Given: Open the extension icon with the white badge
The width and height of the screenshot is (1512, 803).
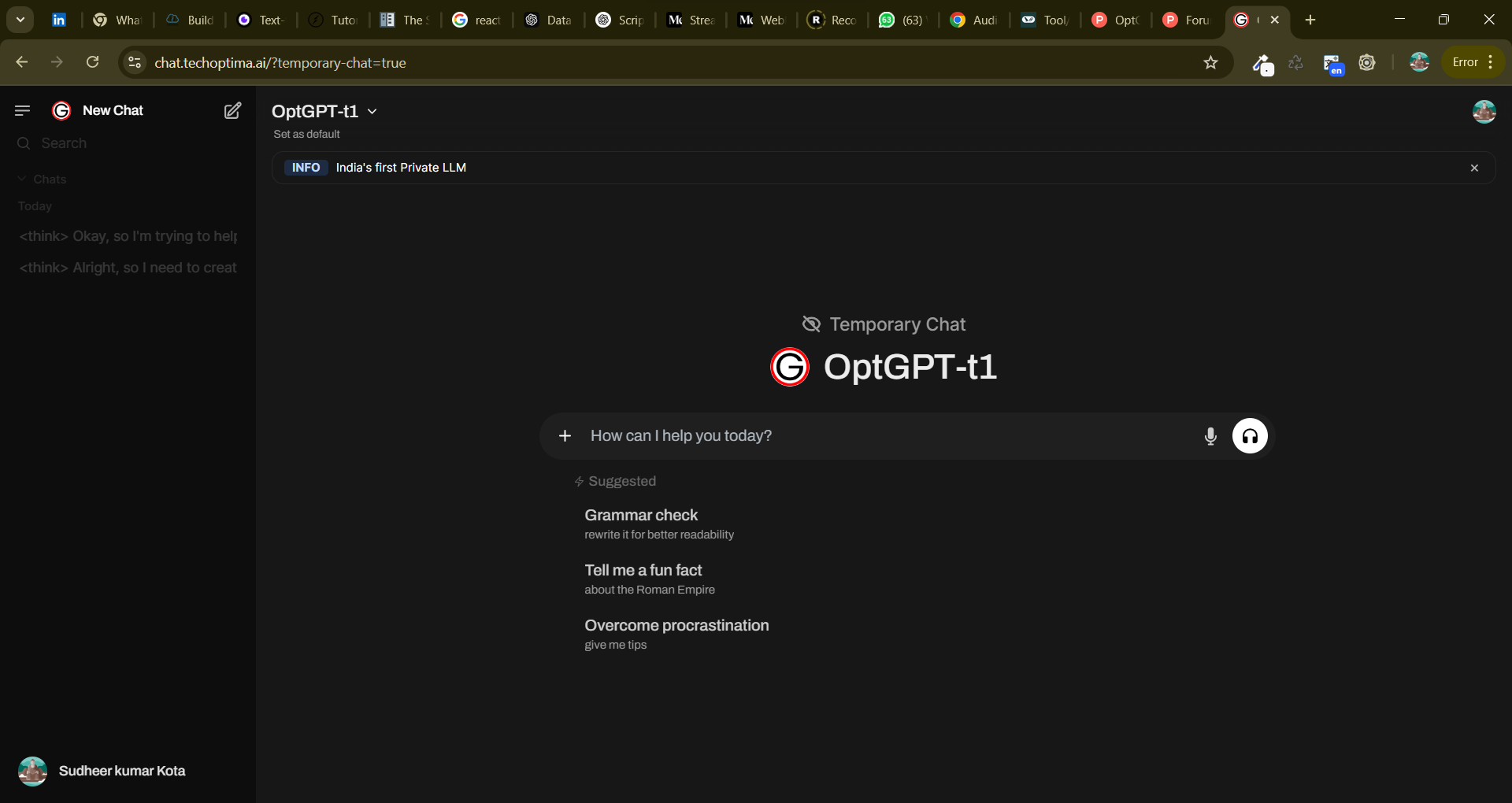Looking at the screenshot, I should coord(1262,63).
